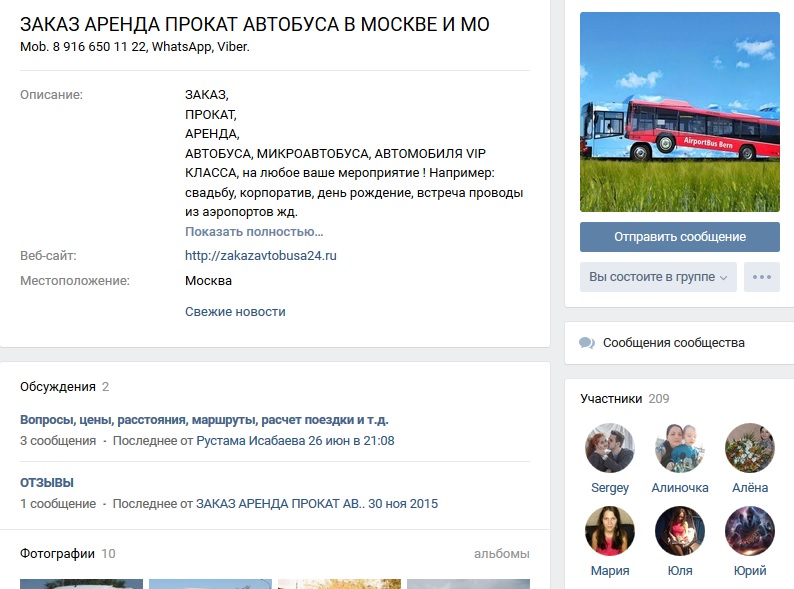Open Юля's profile avatar
This screenshot has height=589, width=794.
[x=680, y=531]
